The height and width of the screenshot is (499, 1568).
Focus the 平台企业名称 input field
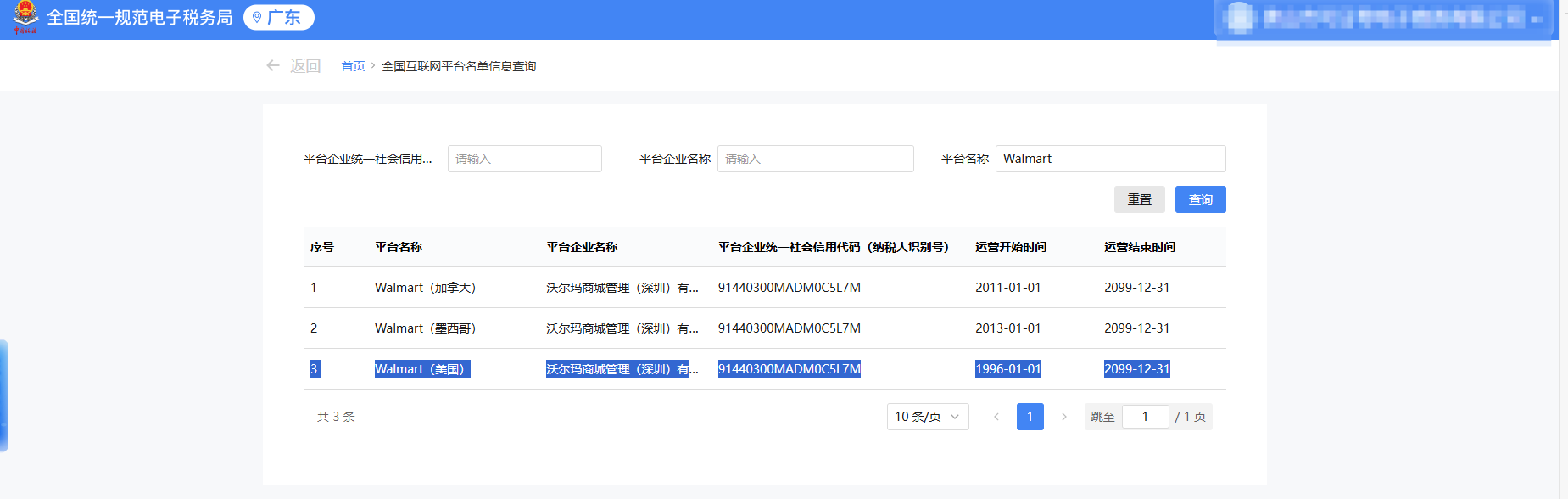[x=815, y=159]
